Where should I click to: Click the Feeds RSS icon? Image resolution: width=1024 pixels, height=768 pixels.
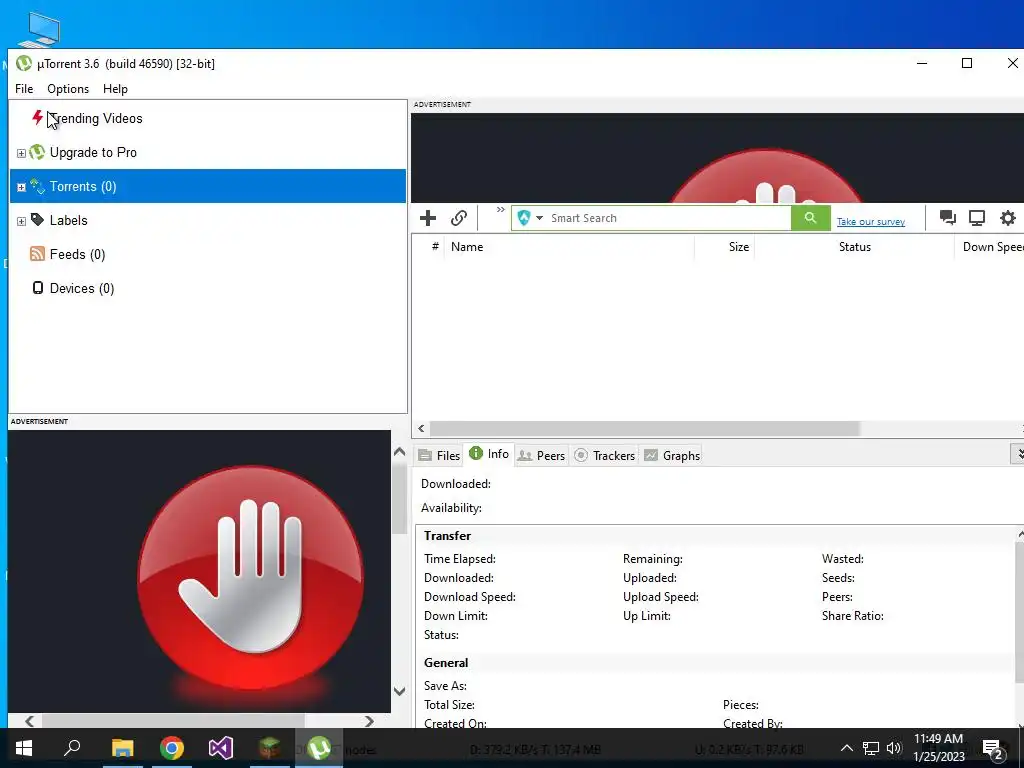click(x=37, y=254)
